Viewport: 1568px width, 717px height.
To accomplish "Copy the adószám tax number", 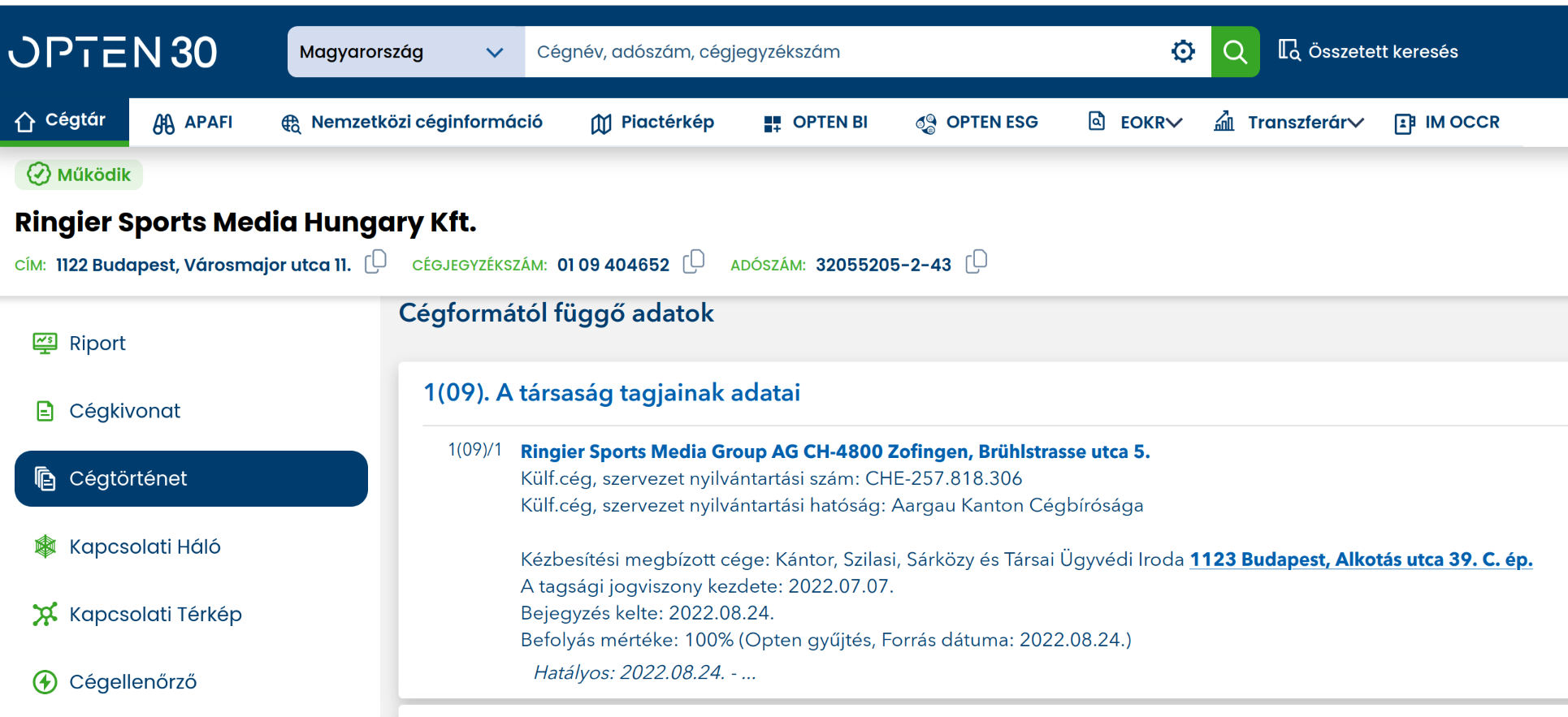I will coord(976,262).
